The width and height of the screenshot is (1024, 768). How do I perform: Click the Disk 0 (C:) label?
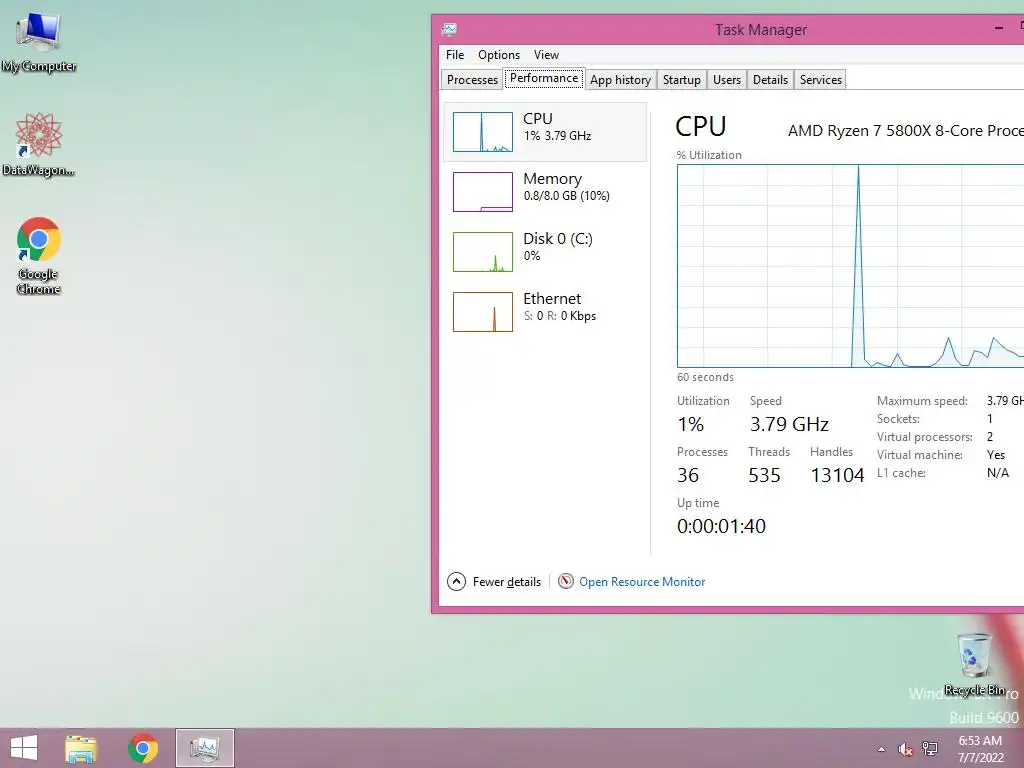pos(558,239)
